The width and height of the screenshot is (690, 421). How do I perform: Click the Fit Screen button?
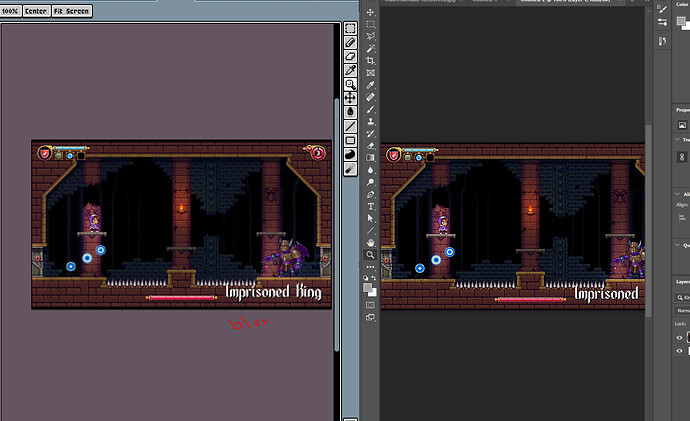pyautogui.click(x=72, y=11)
